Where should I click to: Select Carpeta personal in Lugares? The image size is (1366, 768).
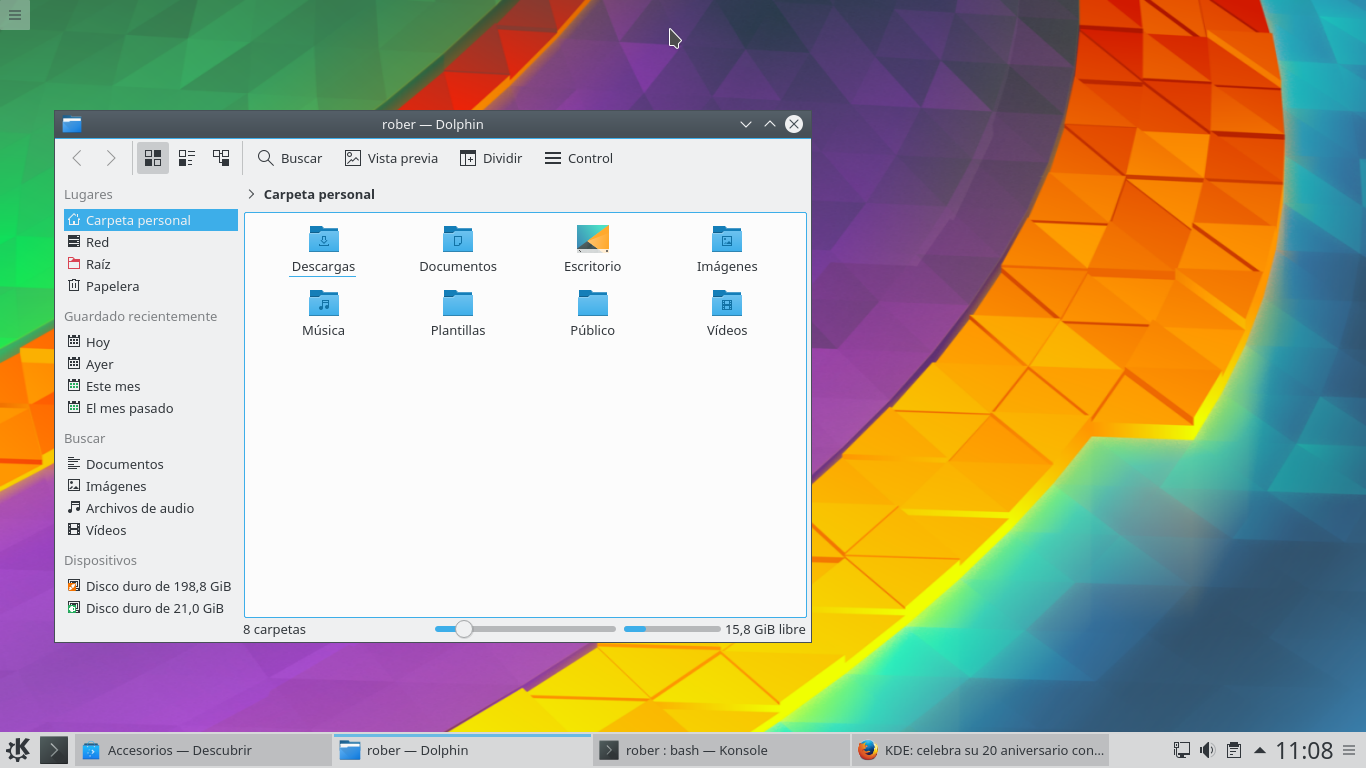click(x=151, y=220)
